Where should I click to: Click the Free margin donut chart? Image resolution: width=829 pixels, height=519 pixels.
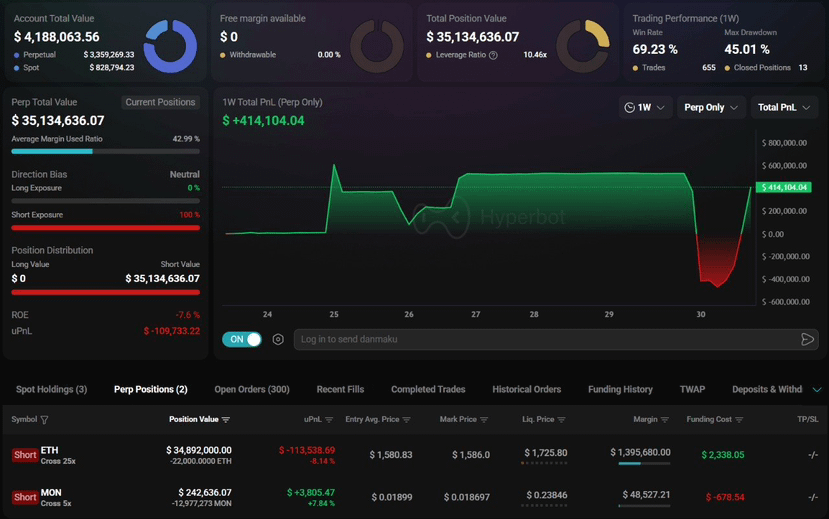376,46
